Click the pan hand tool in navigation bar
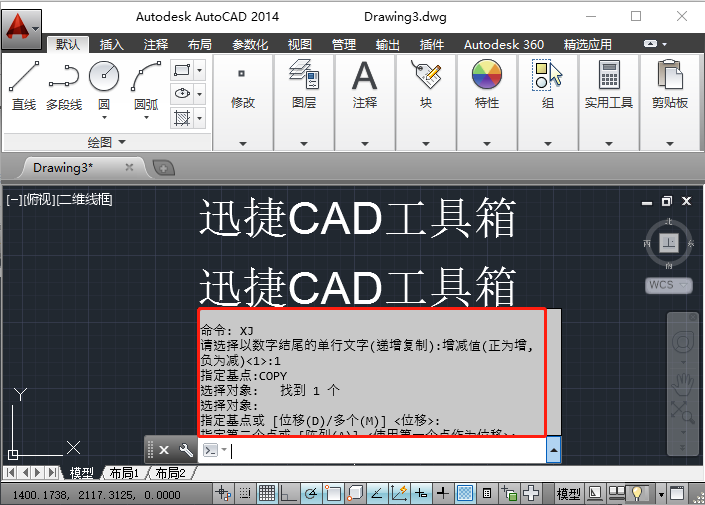The image size is (705, 505). tap(683, 384)
